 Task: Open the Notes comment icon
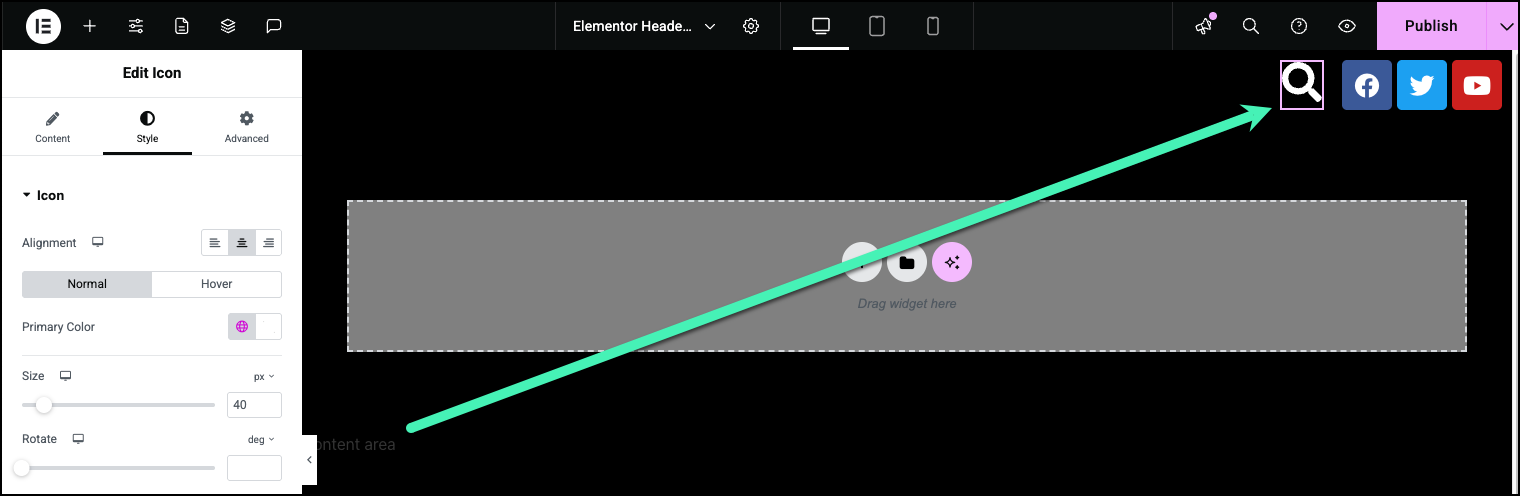274,26
